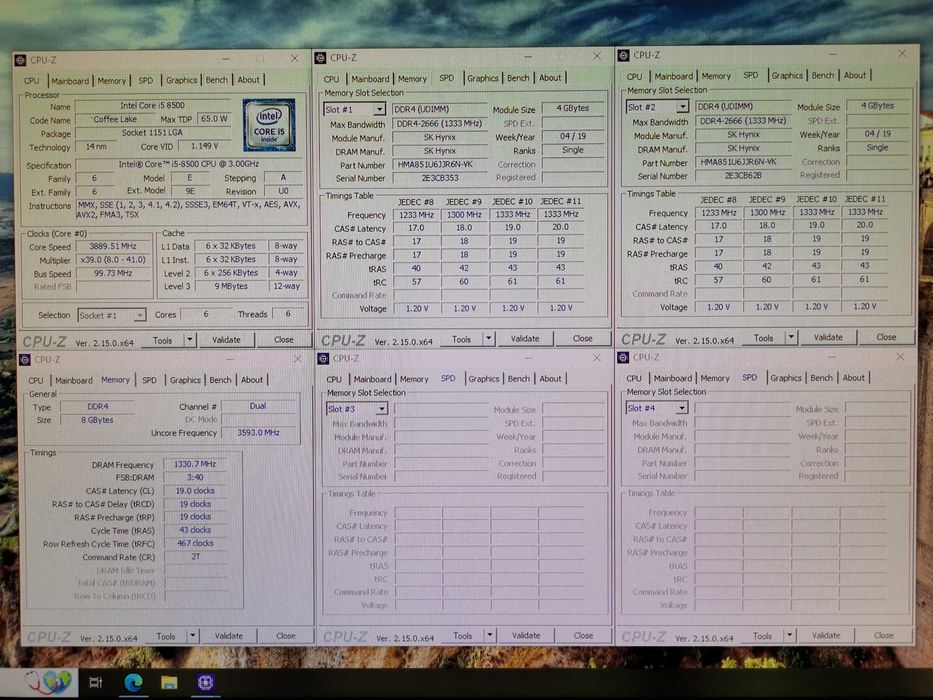
Task: Click Tools button in Slot #3 window
Action: coord(462,636)
